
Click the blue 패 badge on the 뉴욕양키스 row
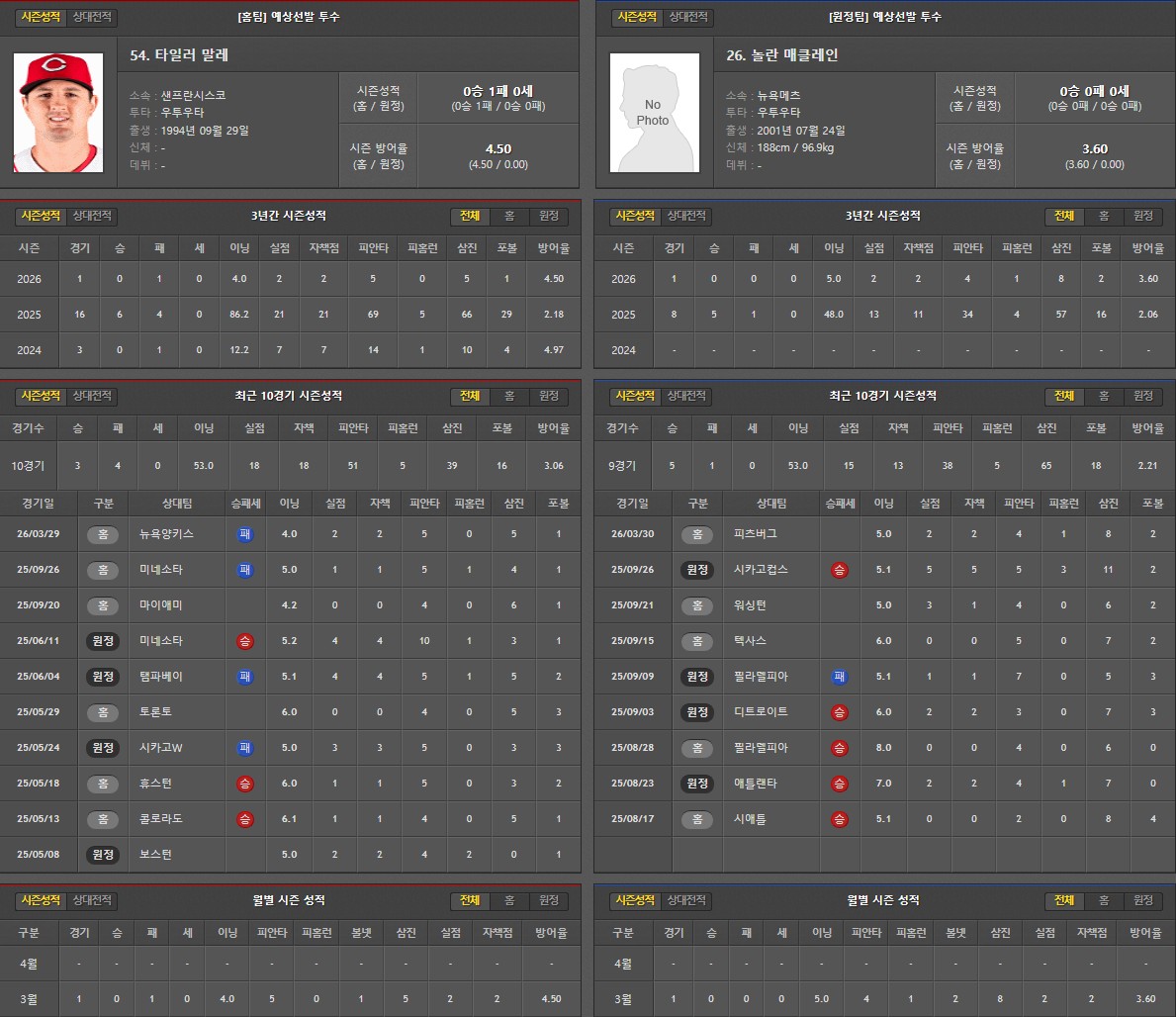245,534
